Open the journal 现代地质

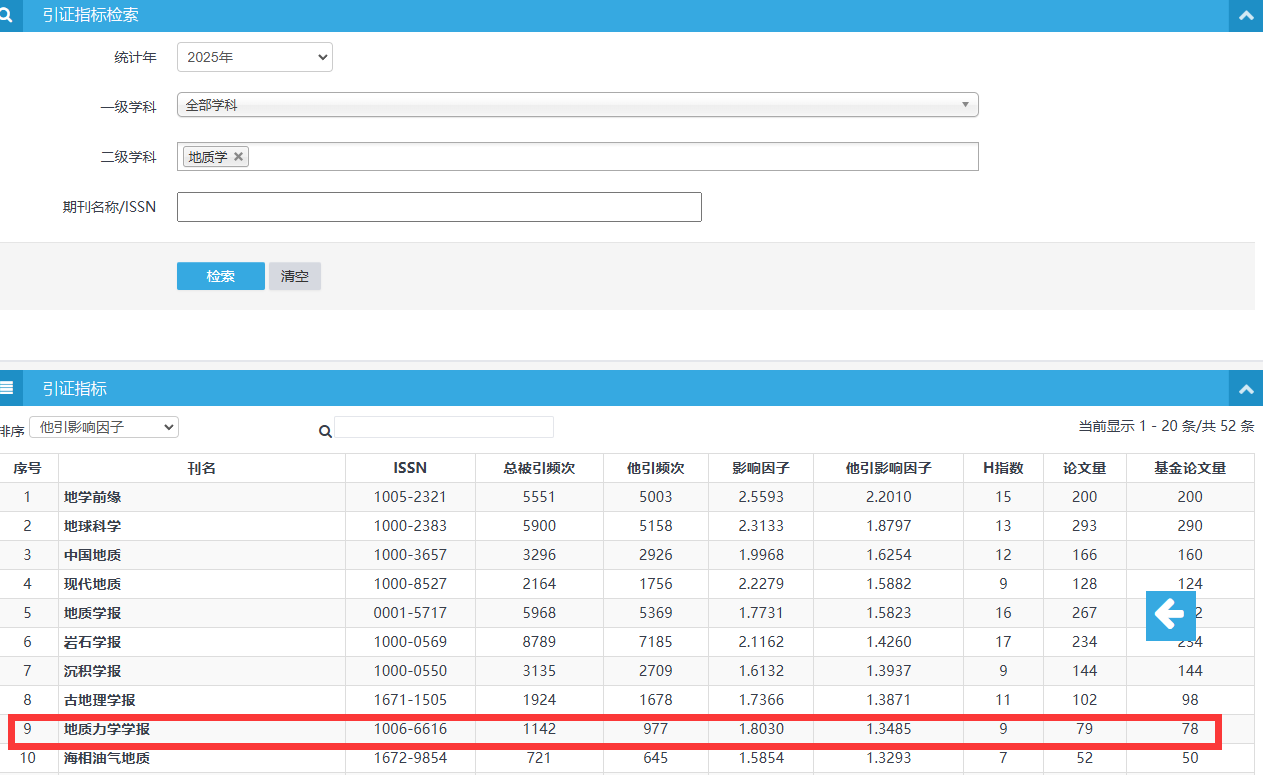point(92,584)
